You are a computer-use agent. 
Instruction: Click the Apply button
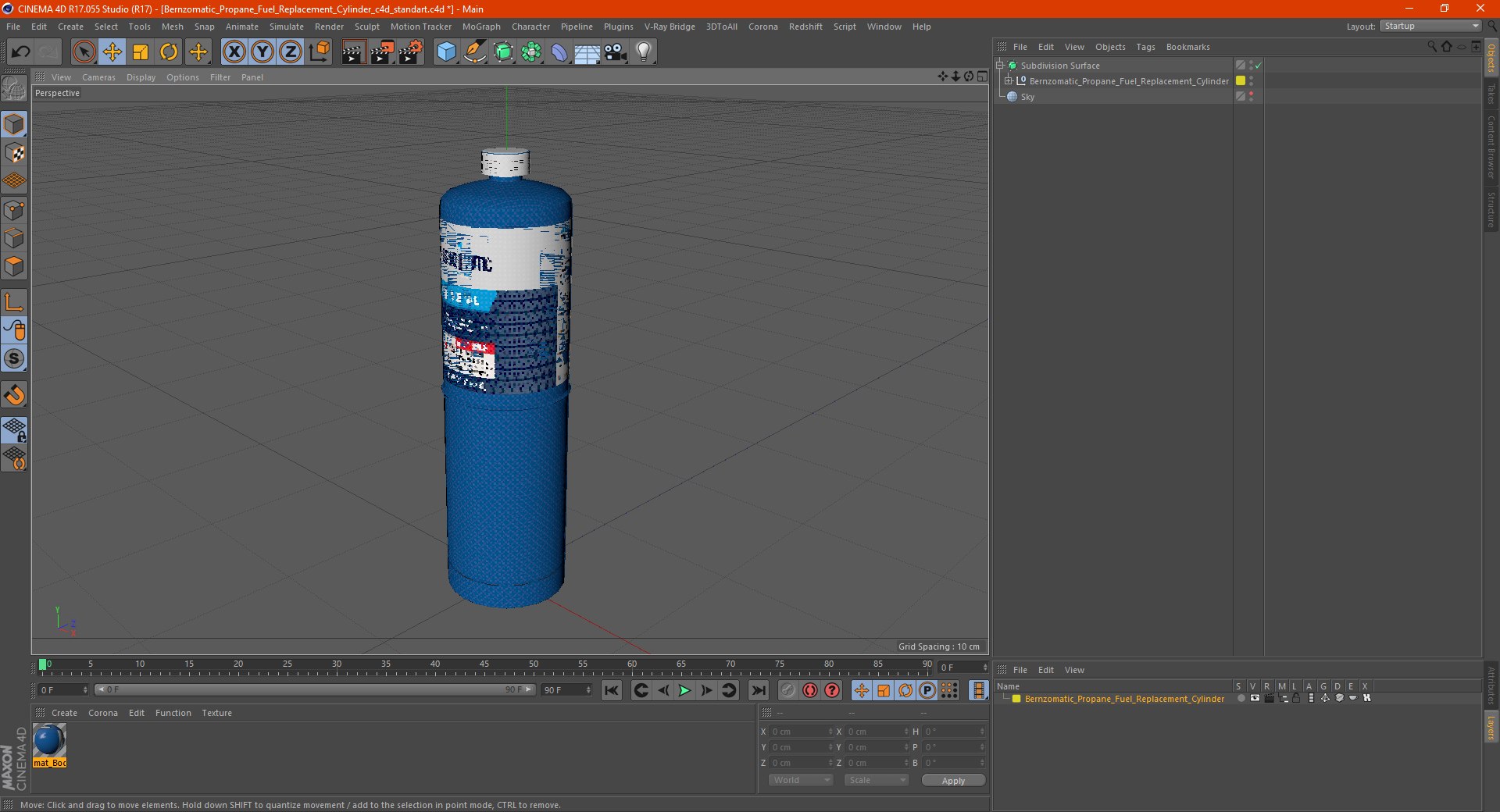pyautogui.click(x=953, y=781)
